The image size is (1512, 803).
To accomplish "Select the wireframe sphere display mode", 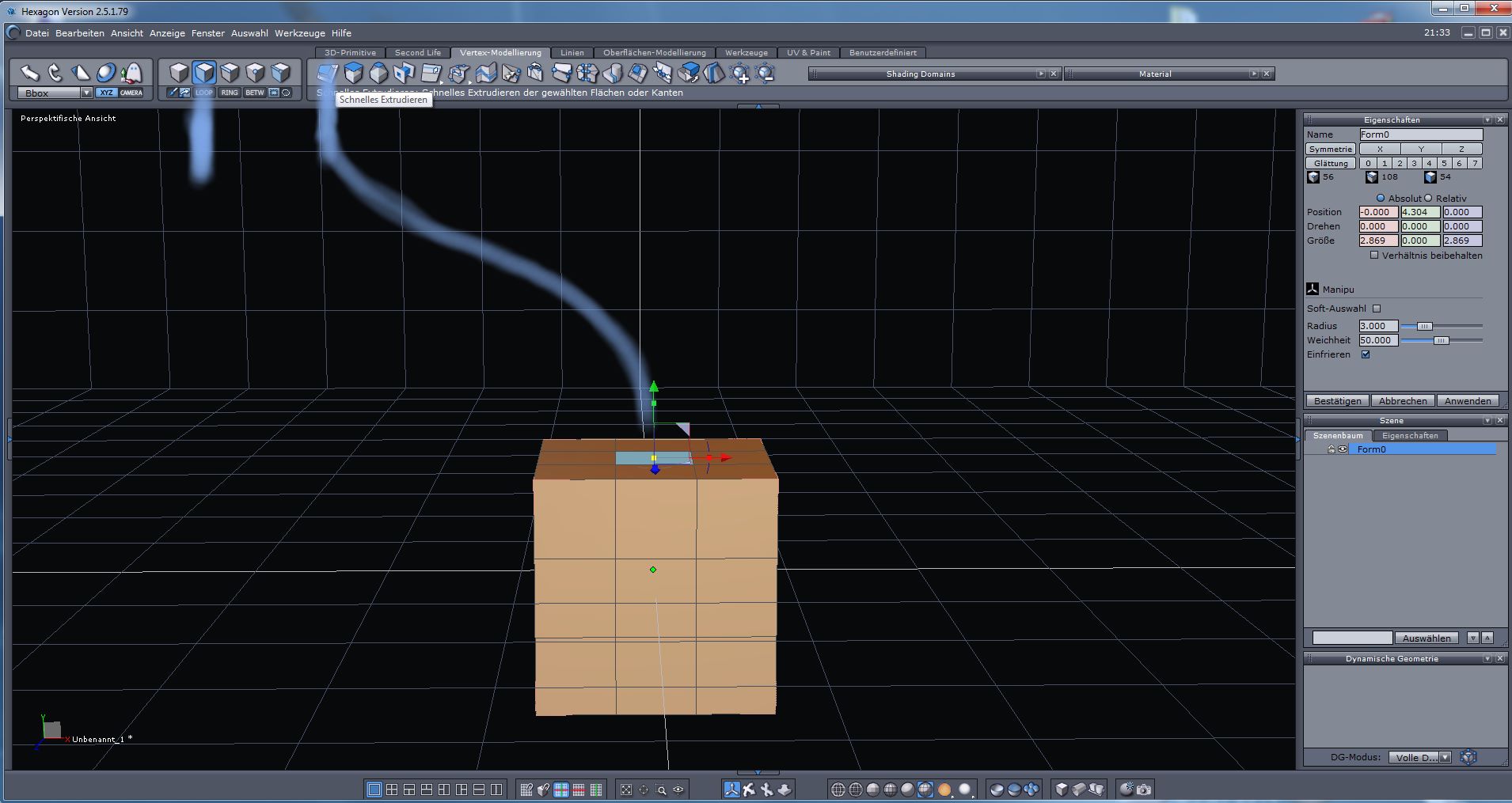I will (x=838, y=790).
